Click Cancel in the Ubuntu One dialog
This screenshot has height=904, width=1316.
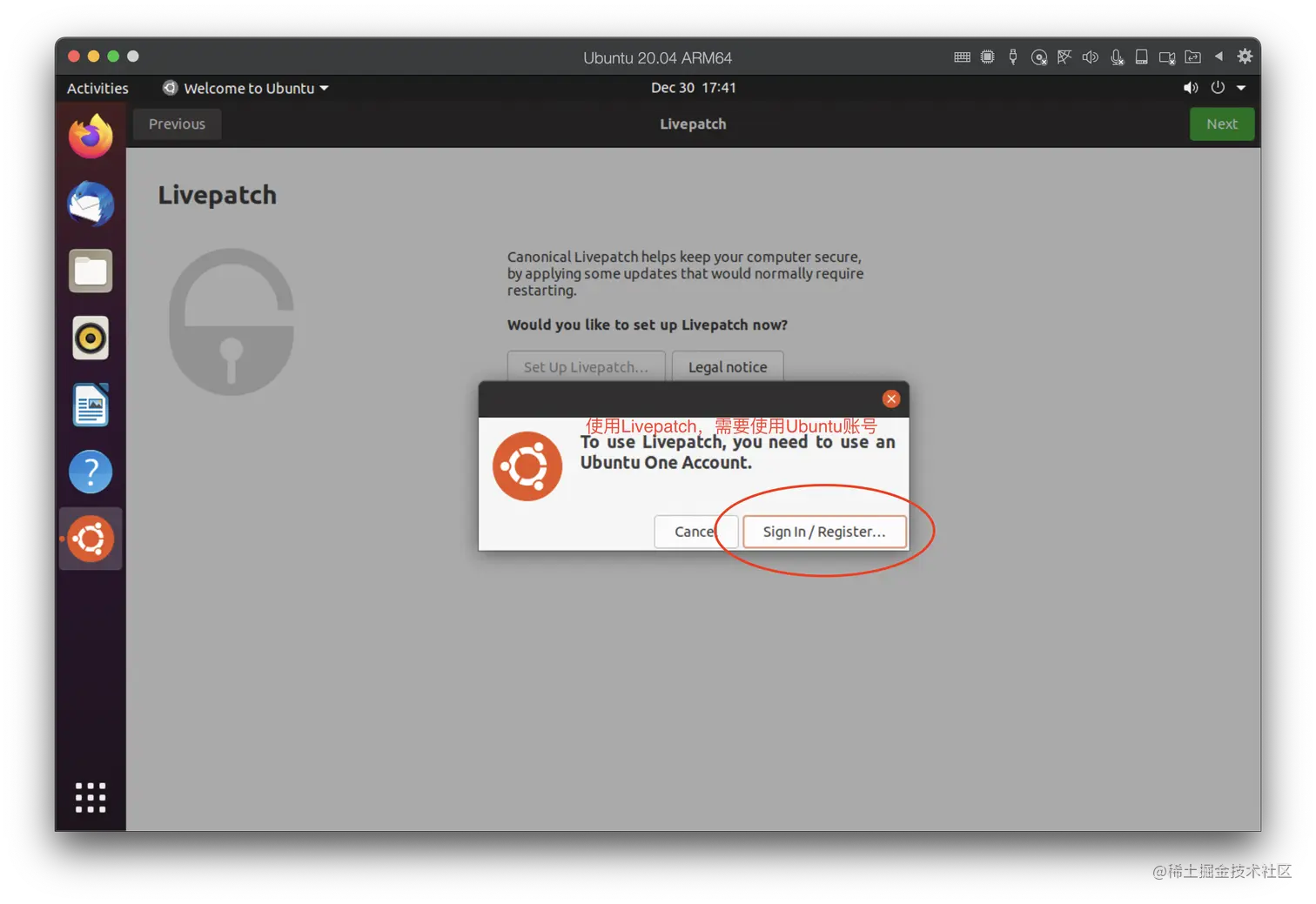click(695, 532)
